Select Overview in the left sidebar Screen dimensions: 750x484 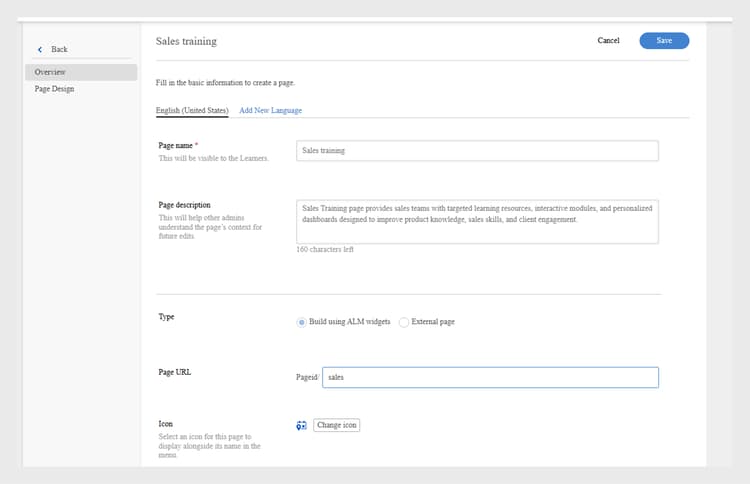(50, 72)
